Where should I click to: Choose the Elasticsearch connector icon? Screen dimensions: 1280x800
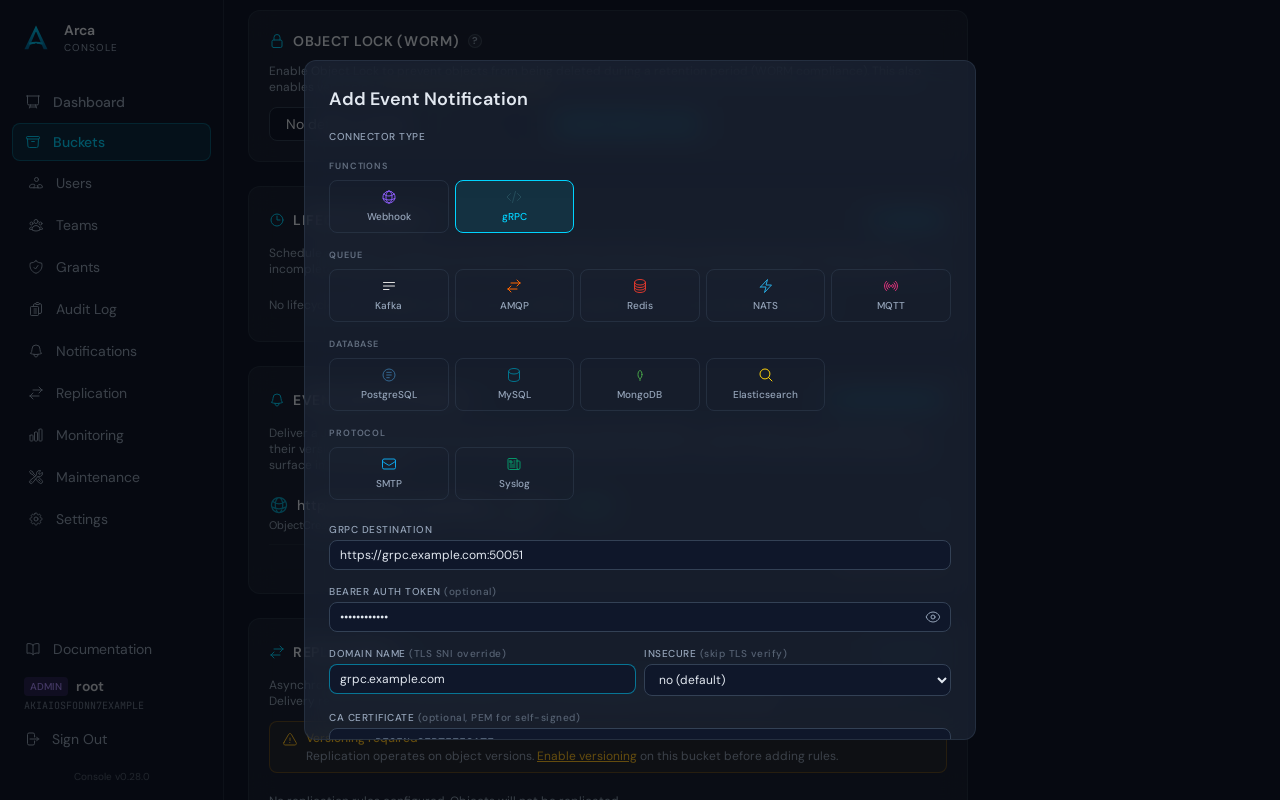(x=766, y=375)
